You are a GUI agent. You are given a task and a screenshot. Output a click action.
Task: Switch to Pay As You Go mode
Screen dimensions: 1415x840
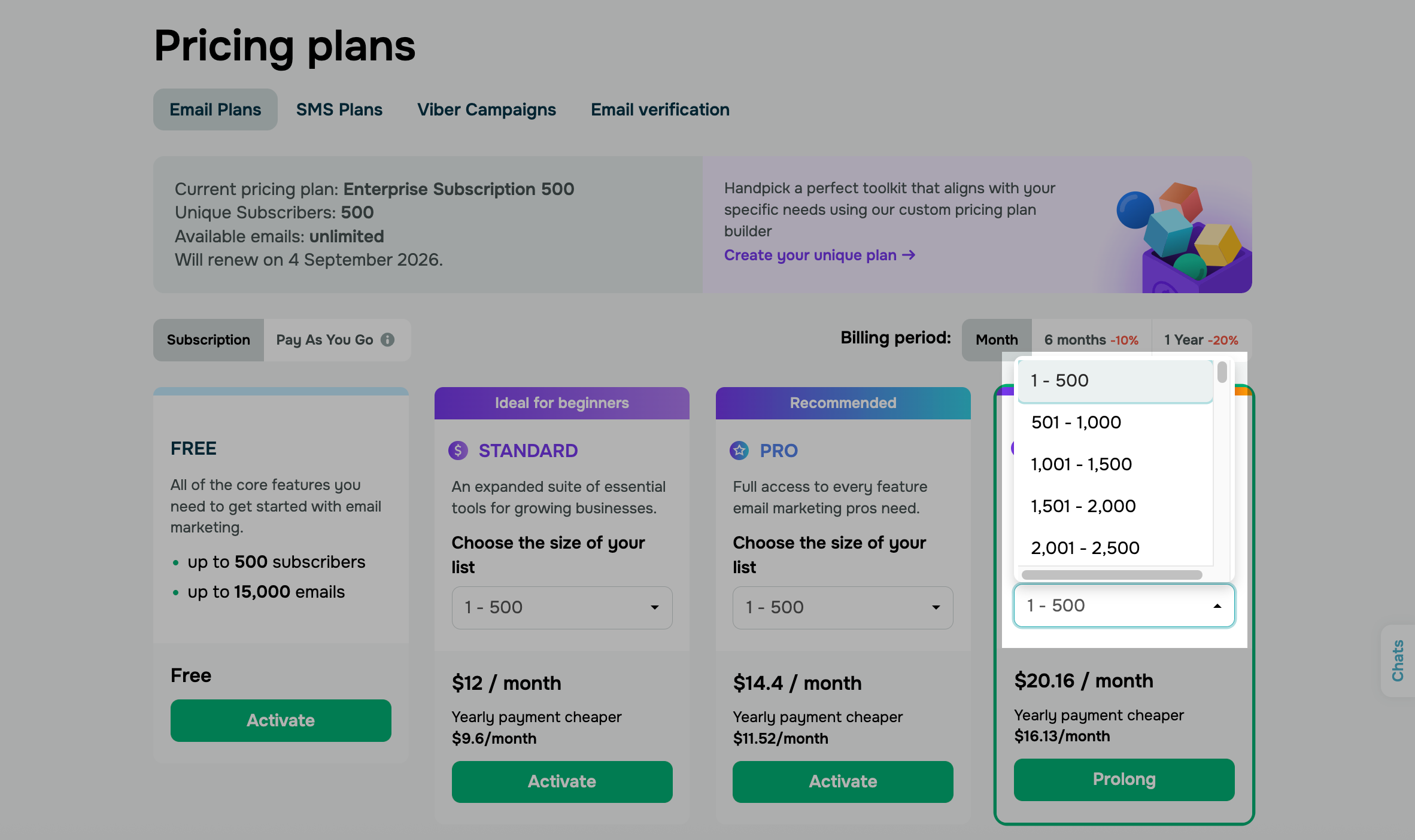coord(324,340)
